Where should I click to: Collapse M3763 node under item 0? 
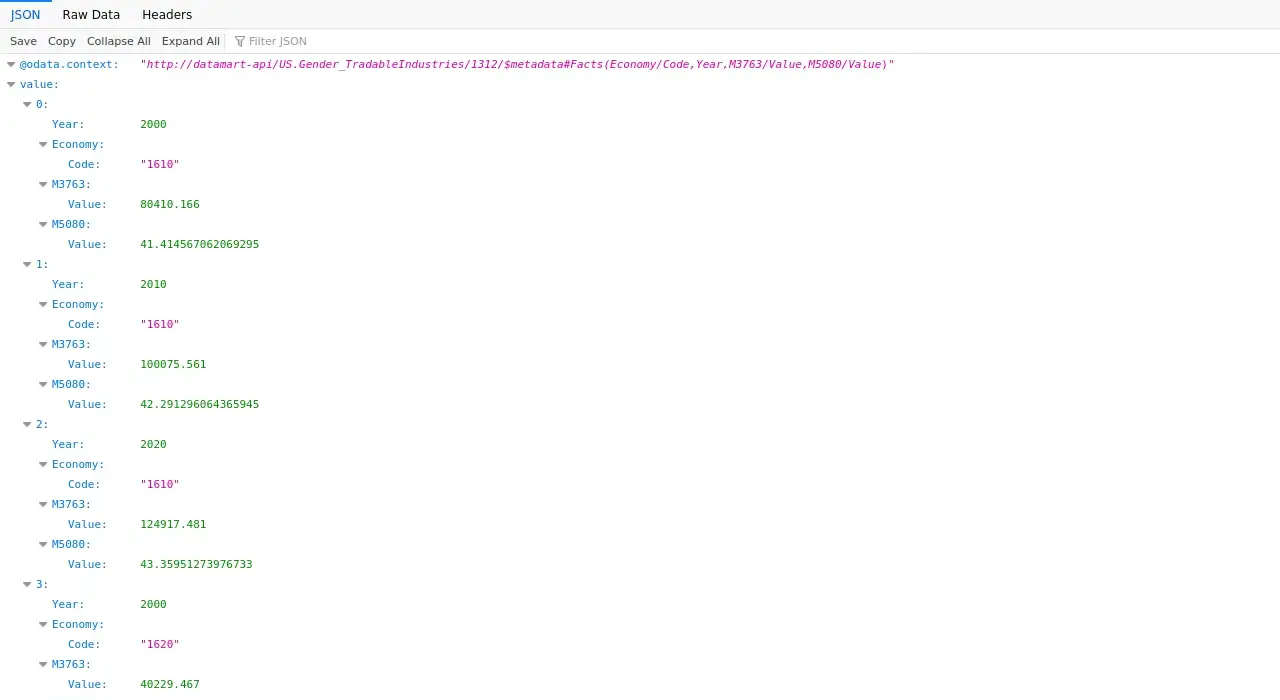pyautogui.click(x=43, y=184)
